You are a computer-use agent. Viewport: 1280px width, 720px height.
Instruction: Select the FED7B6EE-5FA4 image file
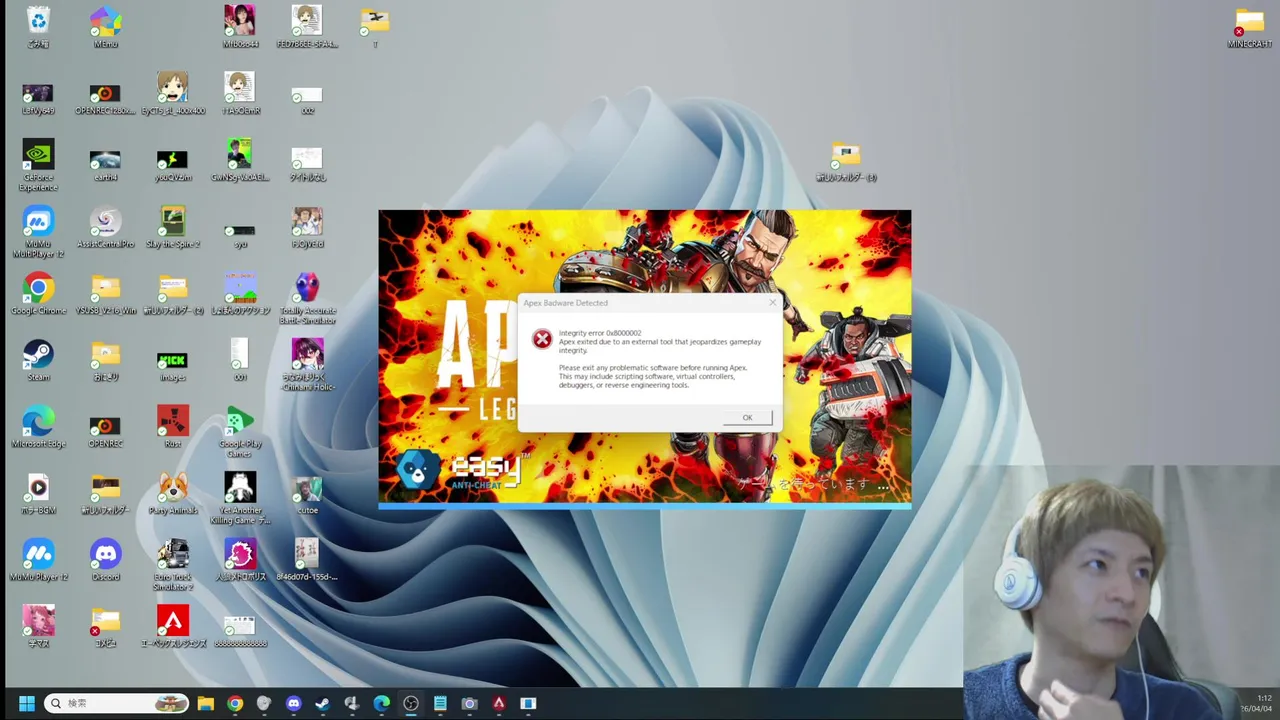point(307,27)
